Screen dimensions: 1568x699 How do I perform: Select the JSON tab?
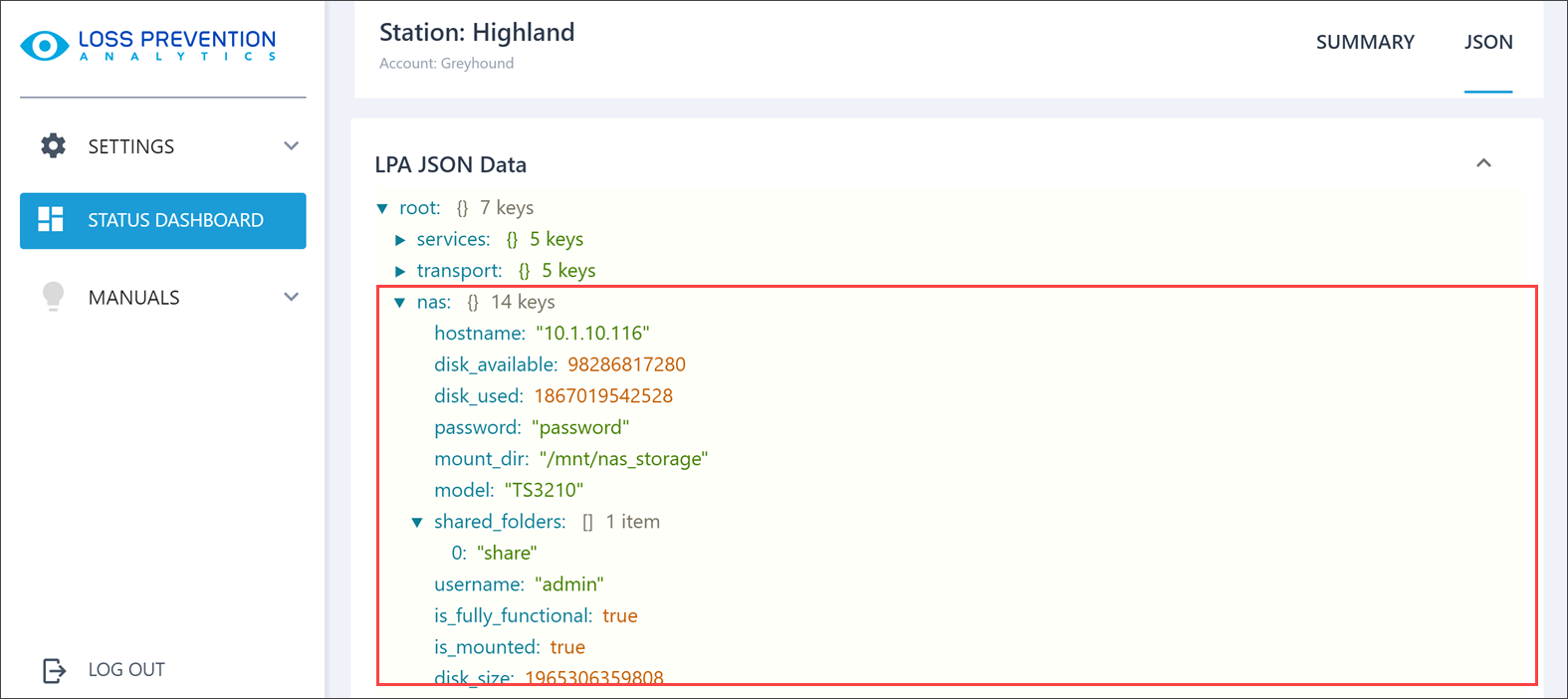coord(1488,42)
